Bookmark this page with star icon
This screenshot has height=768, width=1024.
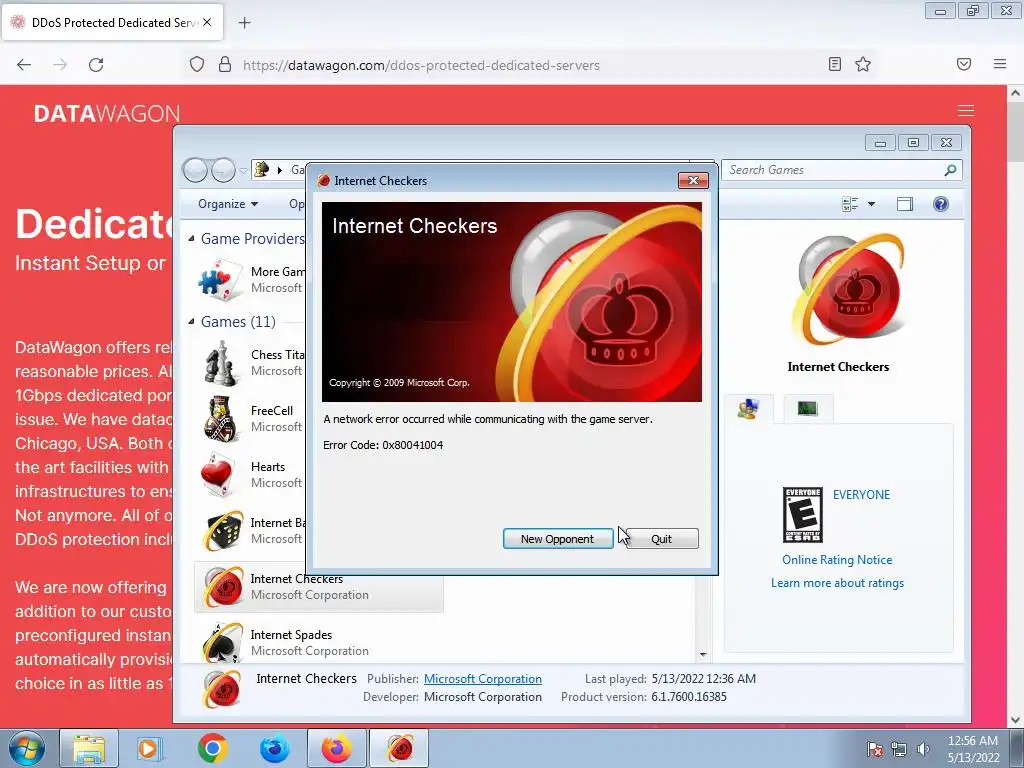point(863,64)
